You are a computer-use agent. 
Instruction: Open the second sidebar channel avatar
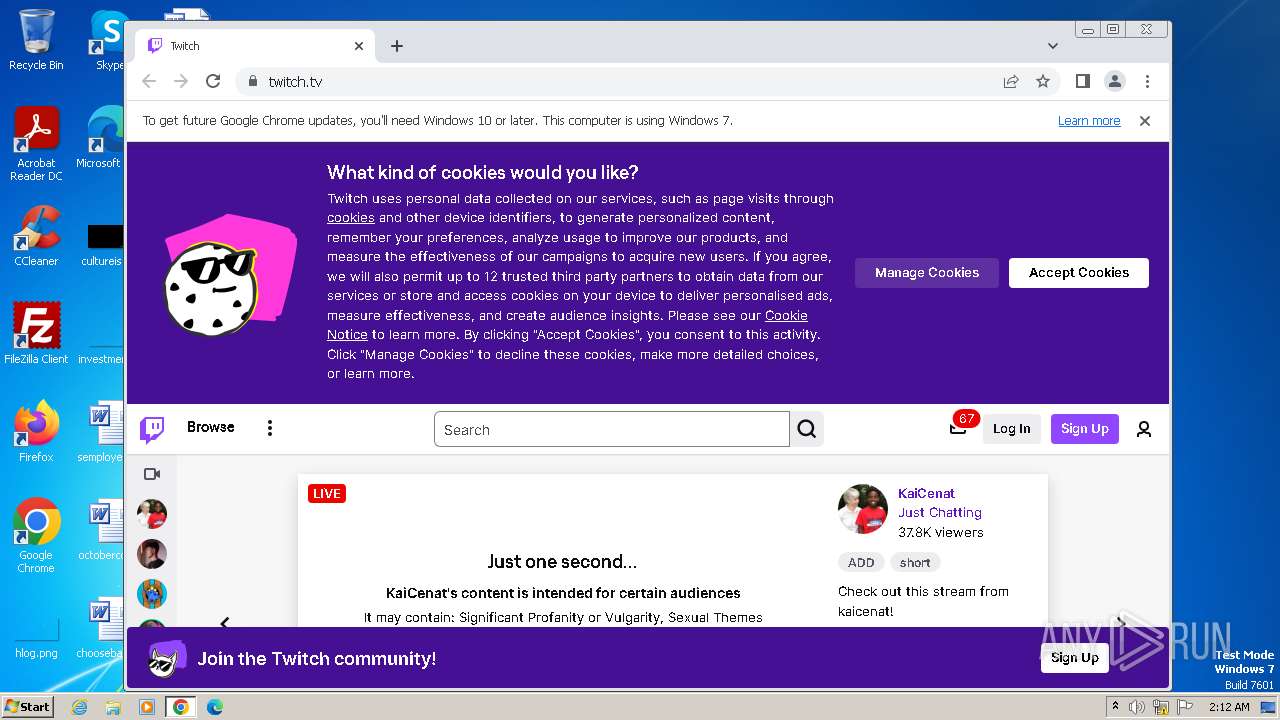(x=152, y=554)
